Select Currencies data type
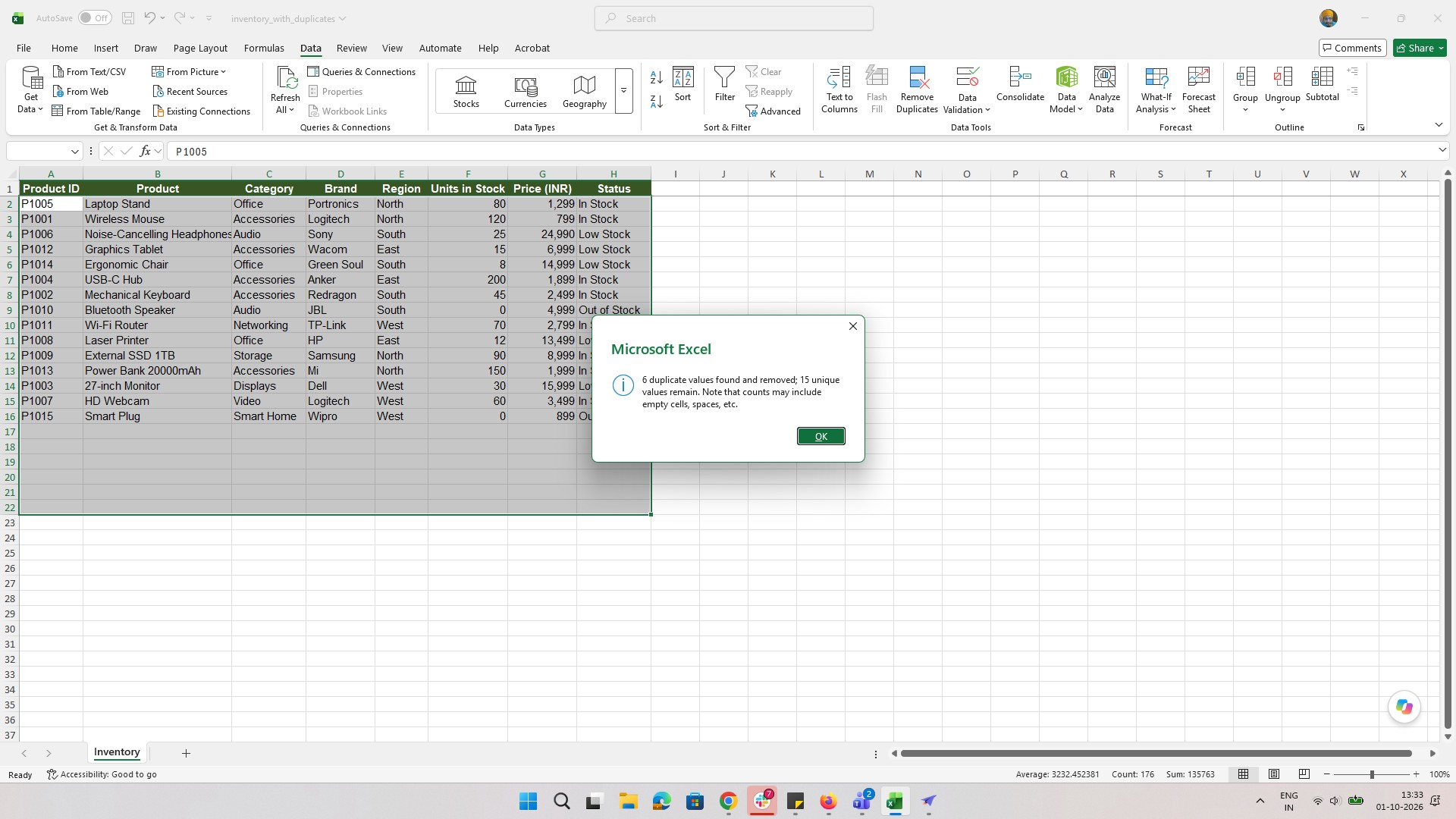This screenshot has width=1456, height=819. (526, 92)
